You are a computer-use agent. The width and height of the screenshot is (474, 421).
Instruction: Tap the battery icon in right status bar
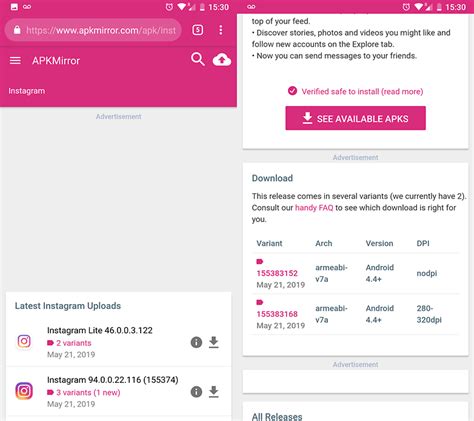pyautogui.click(x=439, y=7)
